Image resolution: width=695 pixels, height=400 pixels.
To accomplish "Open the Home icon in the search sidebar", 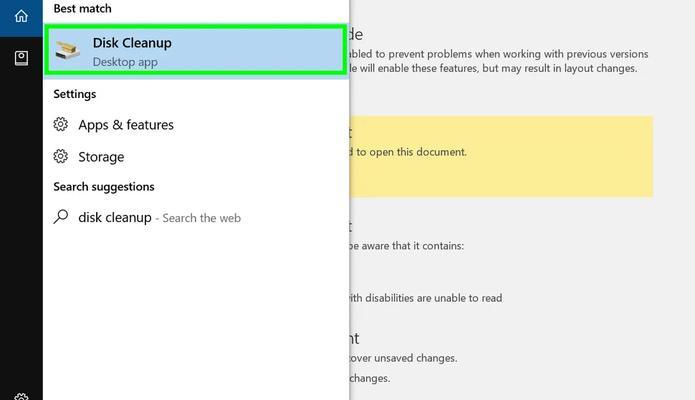I will tap(21, 16).
